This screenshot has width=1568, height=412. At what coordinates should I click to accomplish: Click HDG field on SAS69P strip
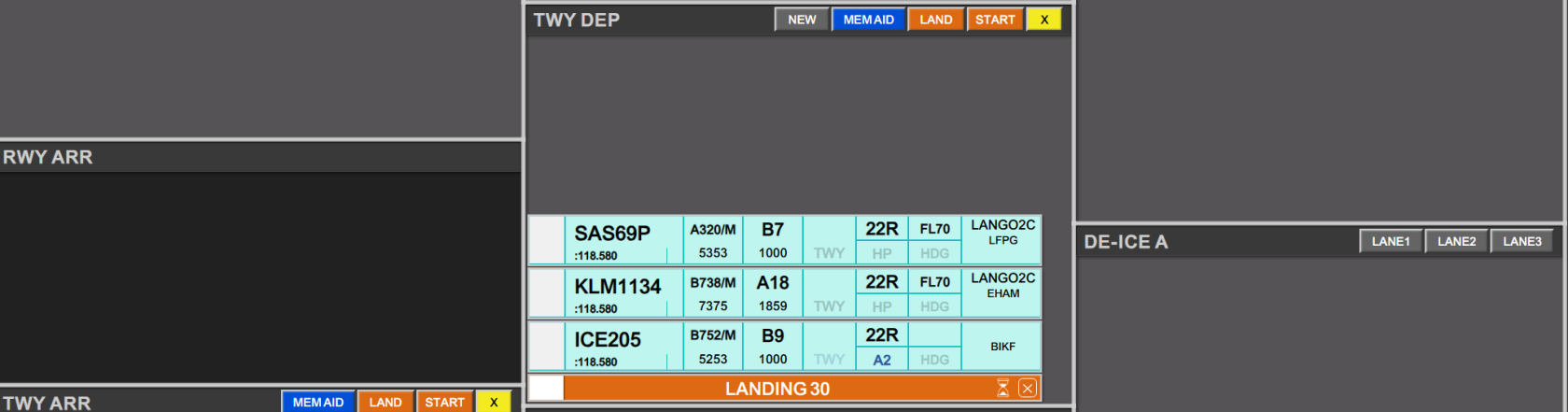point(935,253)
